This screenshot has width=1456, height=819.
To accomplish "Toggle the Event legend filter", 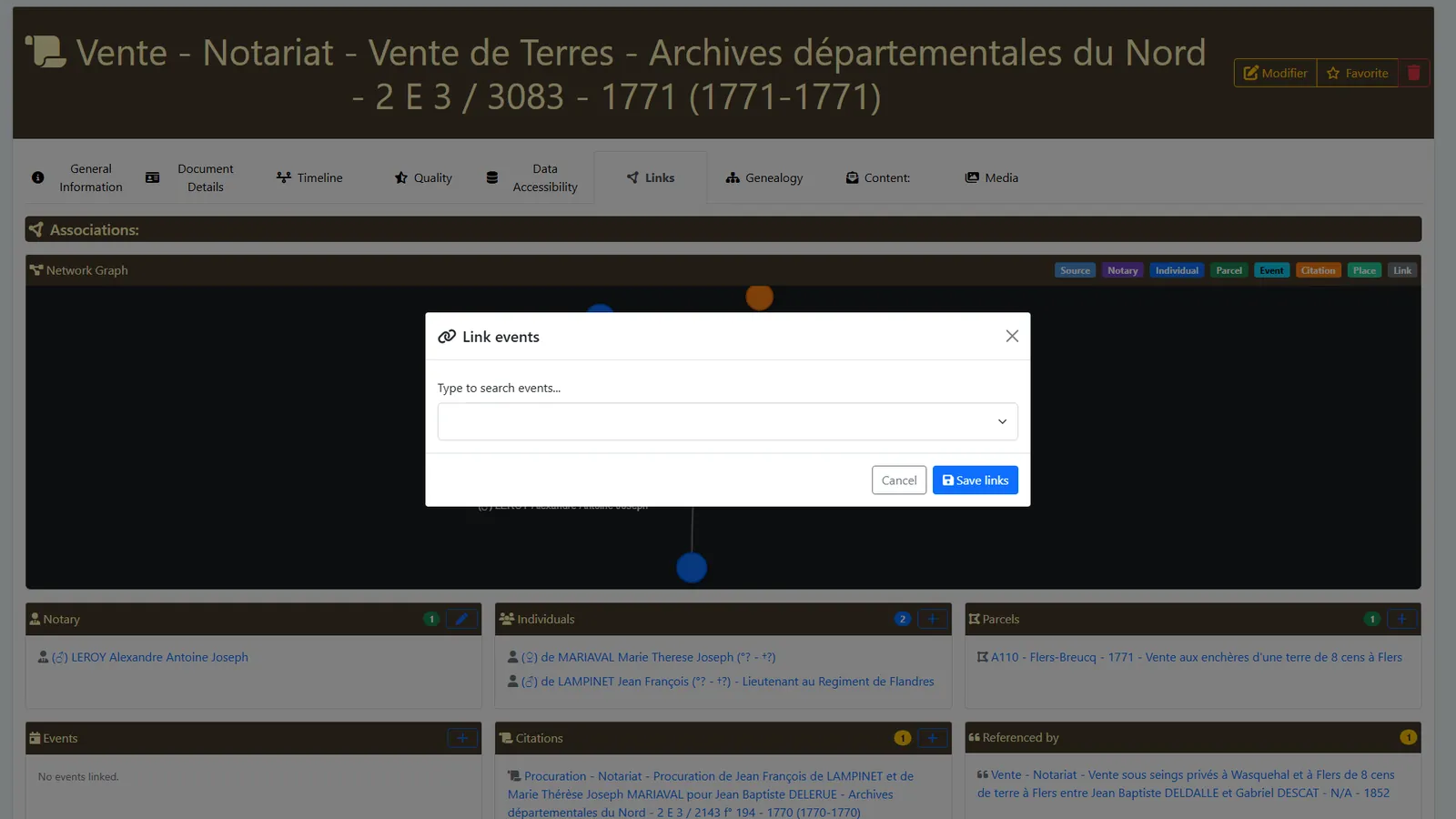I will coord(1271,270).
